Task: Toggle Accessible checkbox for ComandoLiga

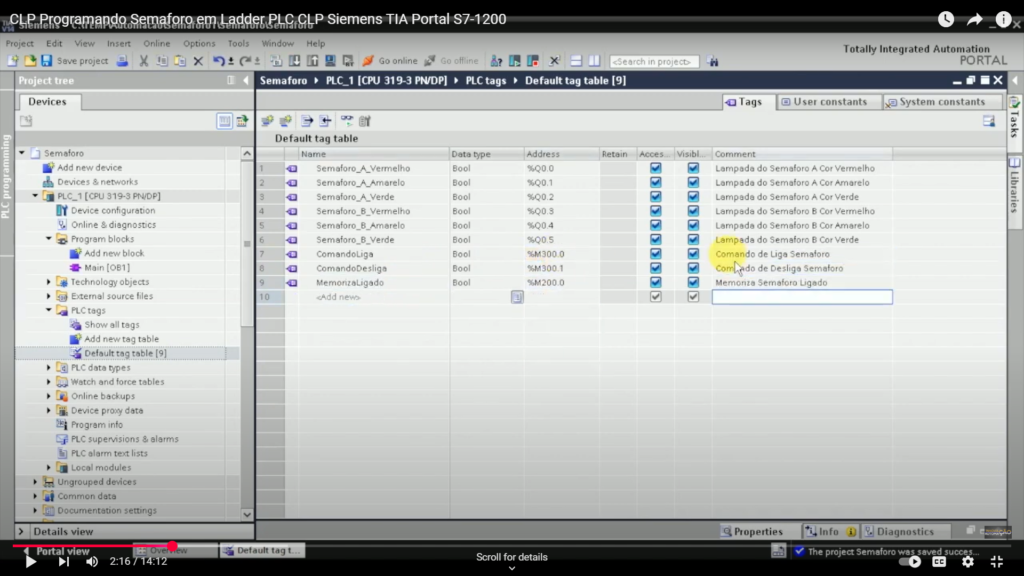Action: 655,254
